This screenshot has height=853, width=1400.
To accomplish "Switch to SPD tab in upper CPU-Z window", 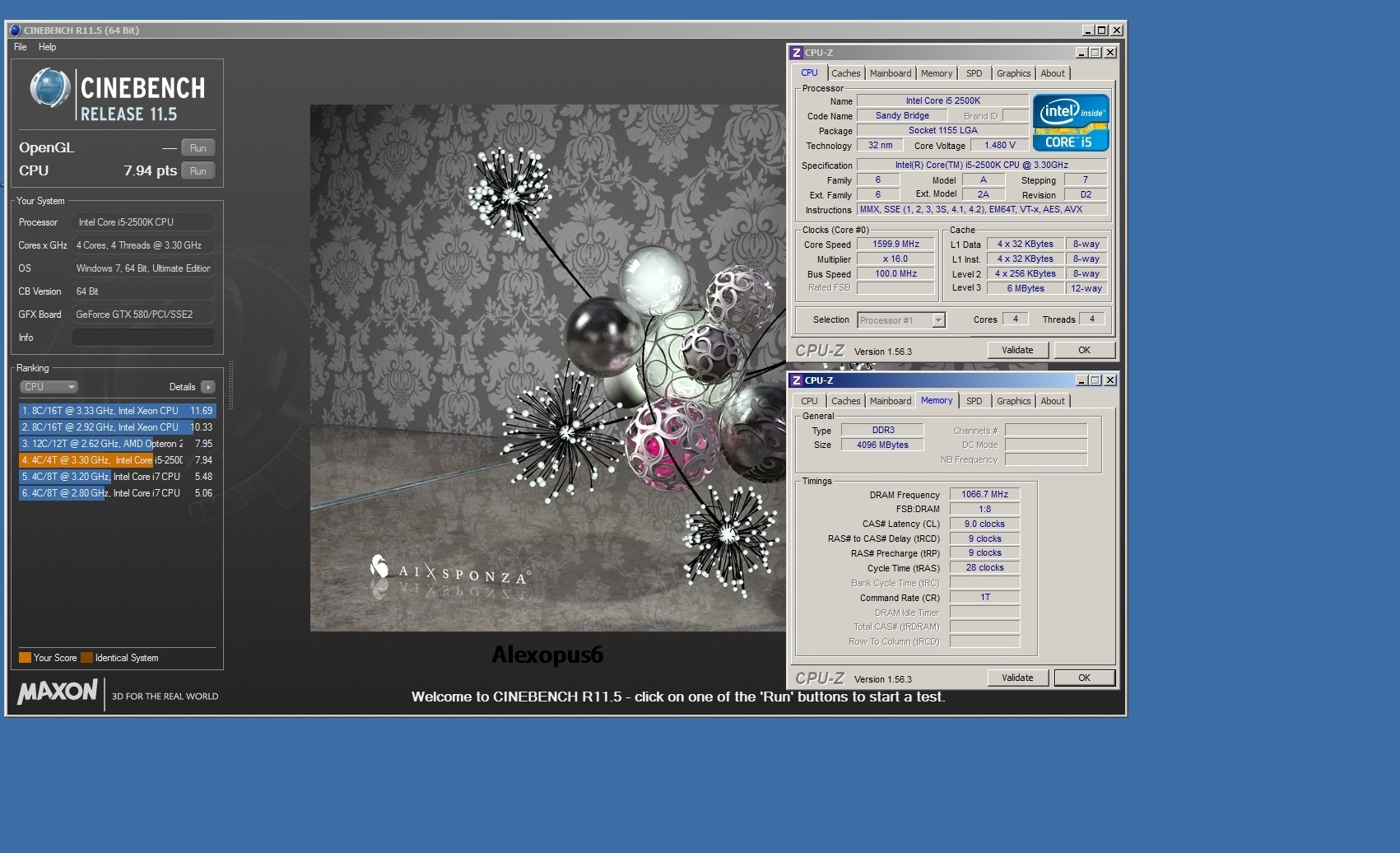I will click(974, 73).
